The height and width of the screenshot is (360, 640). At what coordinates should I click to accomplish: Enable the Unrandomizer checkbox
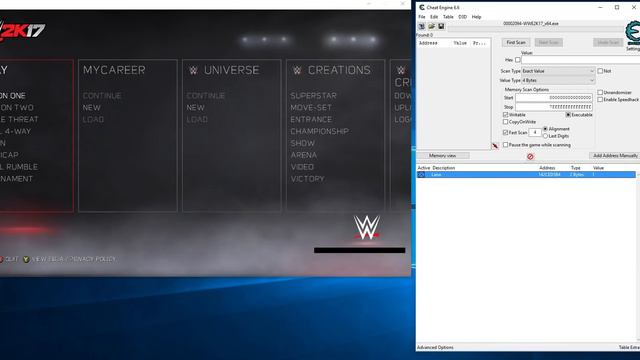[600, 93]
